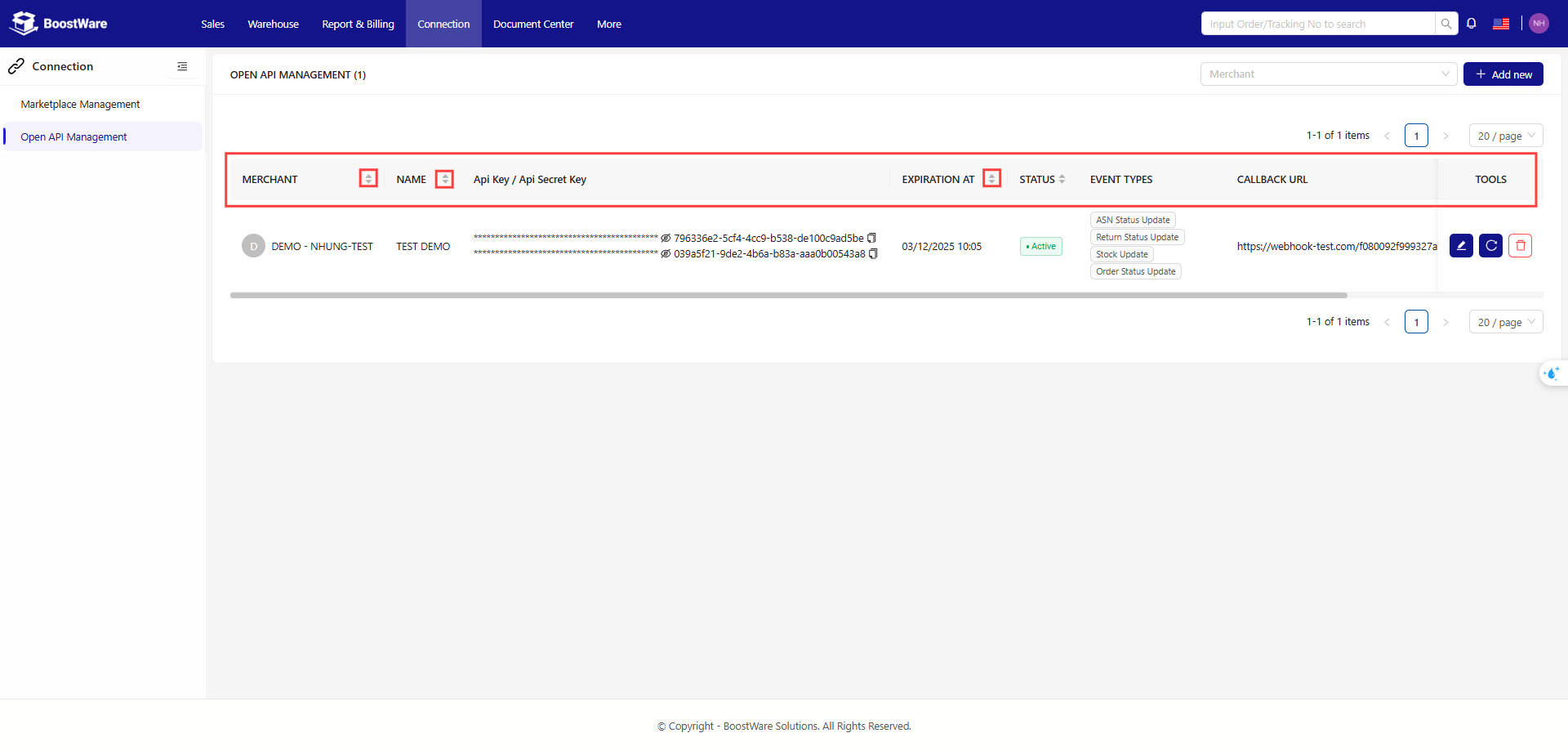
Task: Click the DEMO - NHUNG-TEST merchant name
Action: point(322,246)
